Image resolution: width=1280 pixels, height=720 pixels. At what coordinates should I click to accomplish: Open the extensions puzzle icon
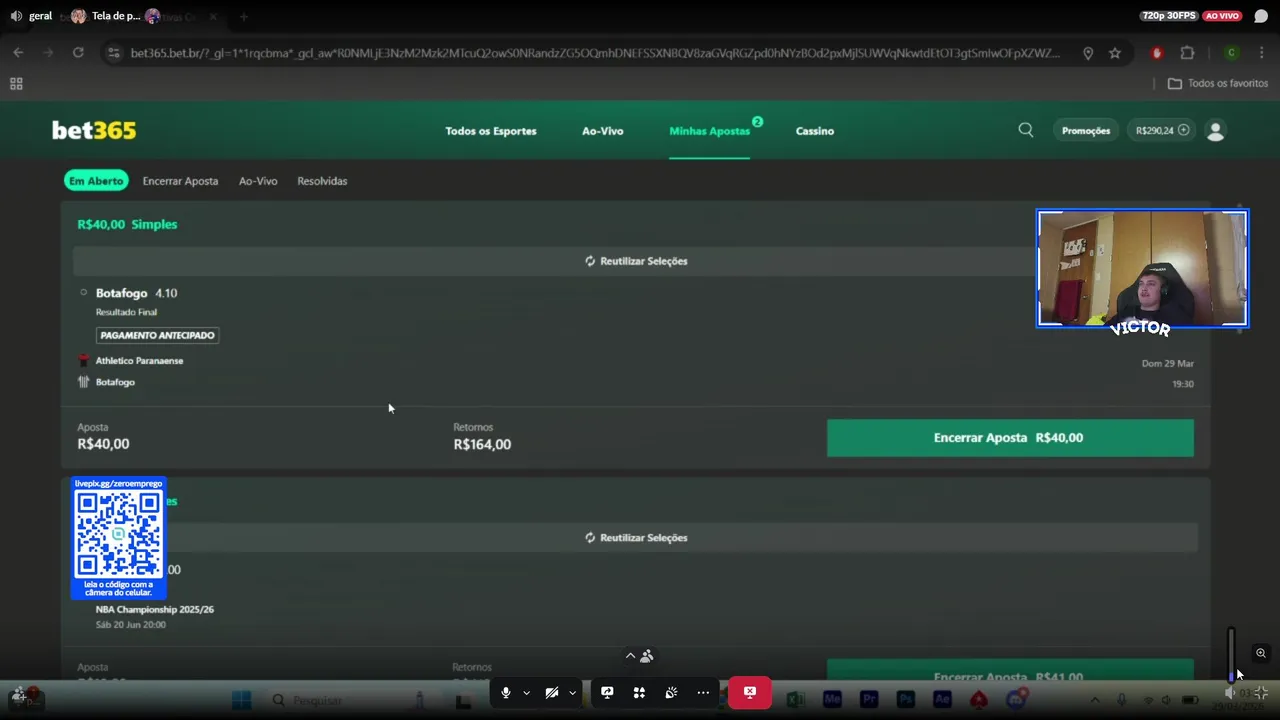click(x=1188, y=53)
